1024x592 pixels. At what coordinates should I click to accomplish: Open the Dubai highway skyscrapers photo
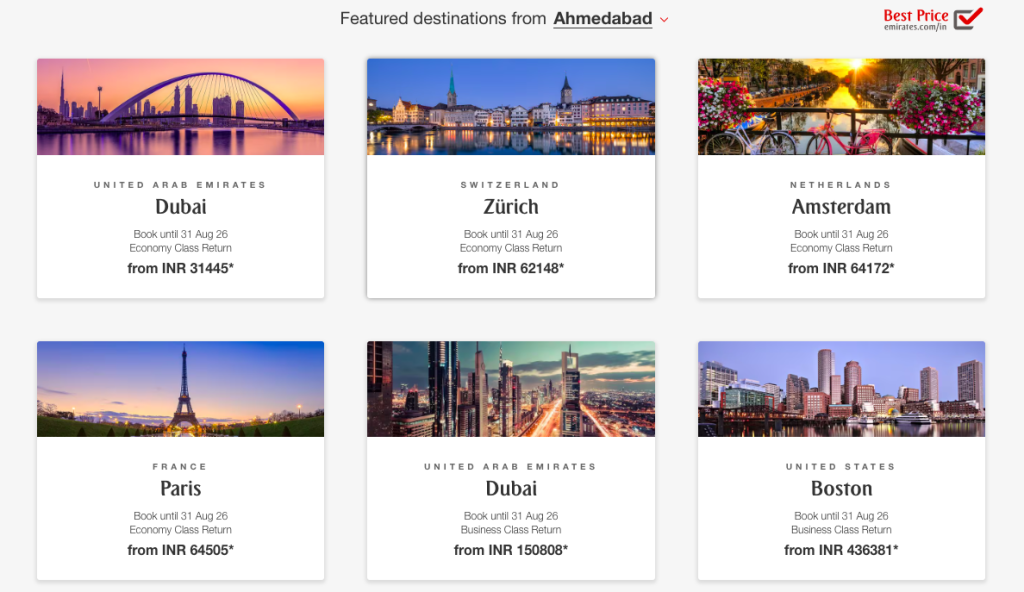pos(511,389)
